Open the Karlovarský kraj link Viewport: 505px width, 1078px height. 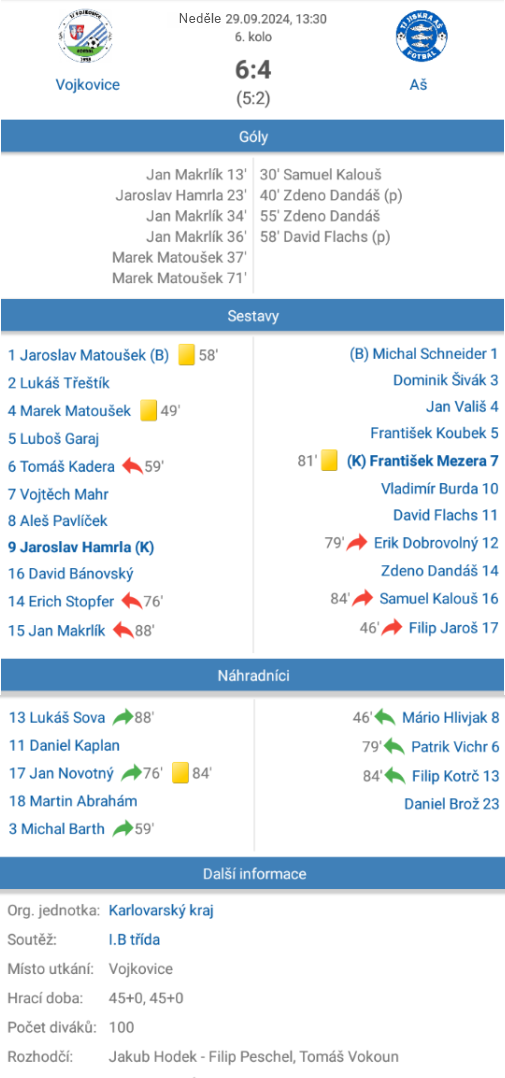161,911
